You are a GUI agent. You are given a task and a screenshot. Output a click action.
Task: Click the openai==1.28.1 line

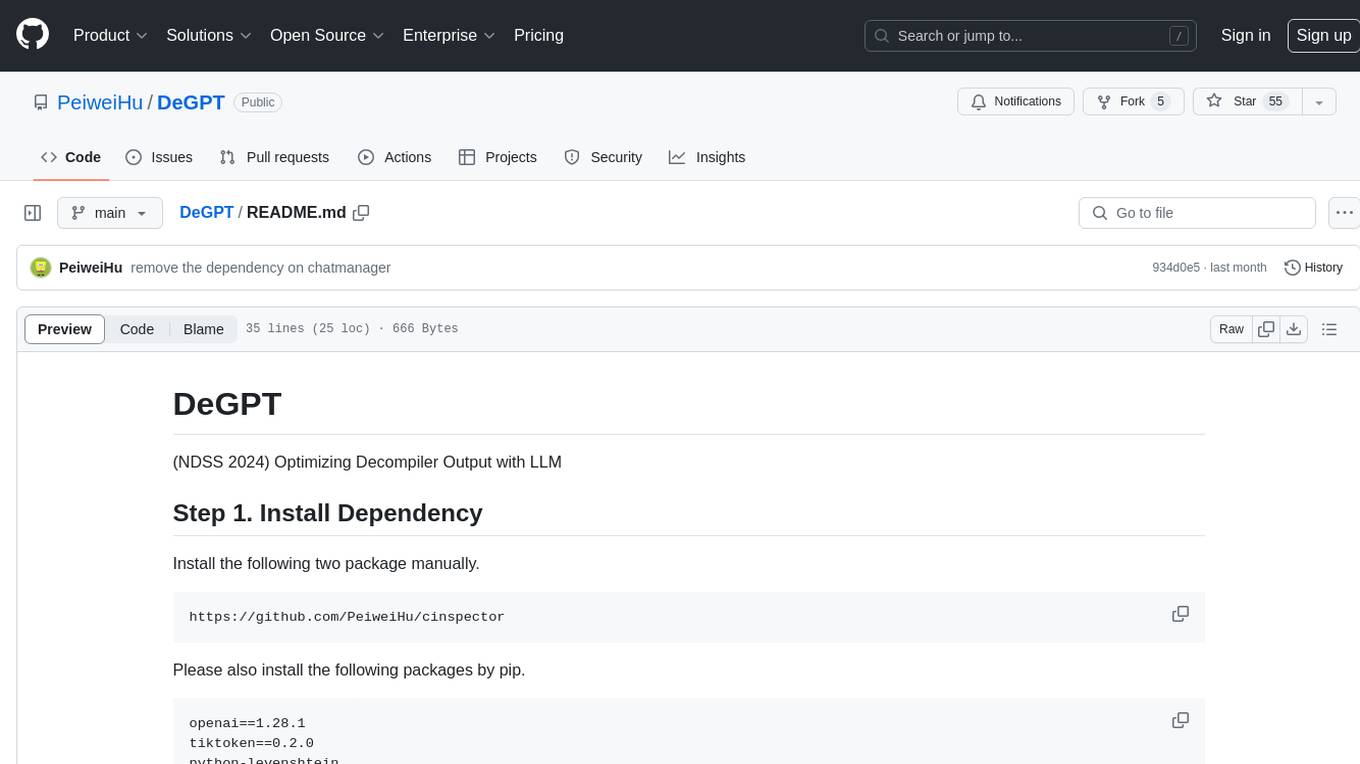247,723
